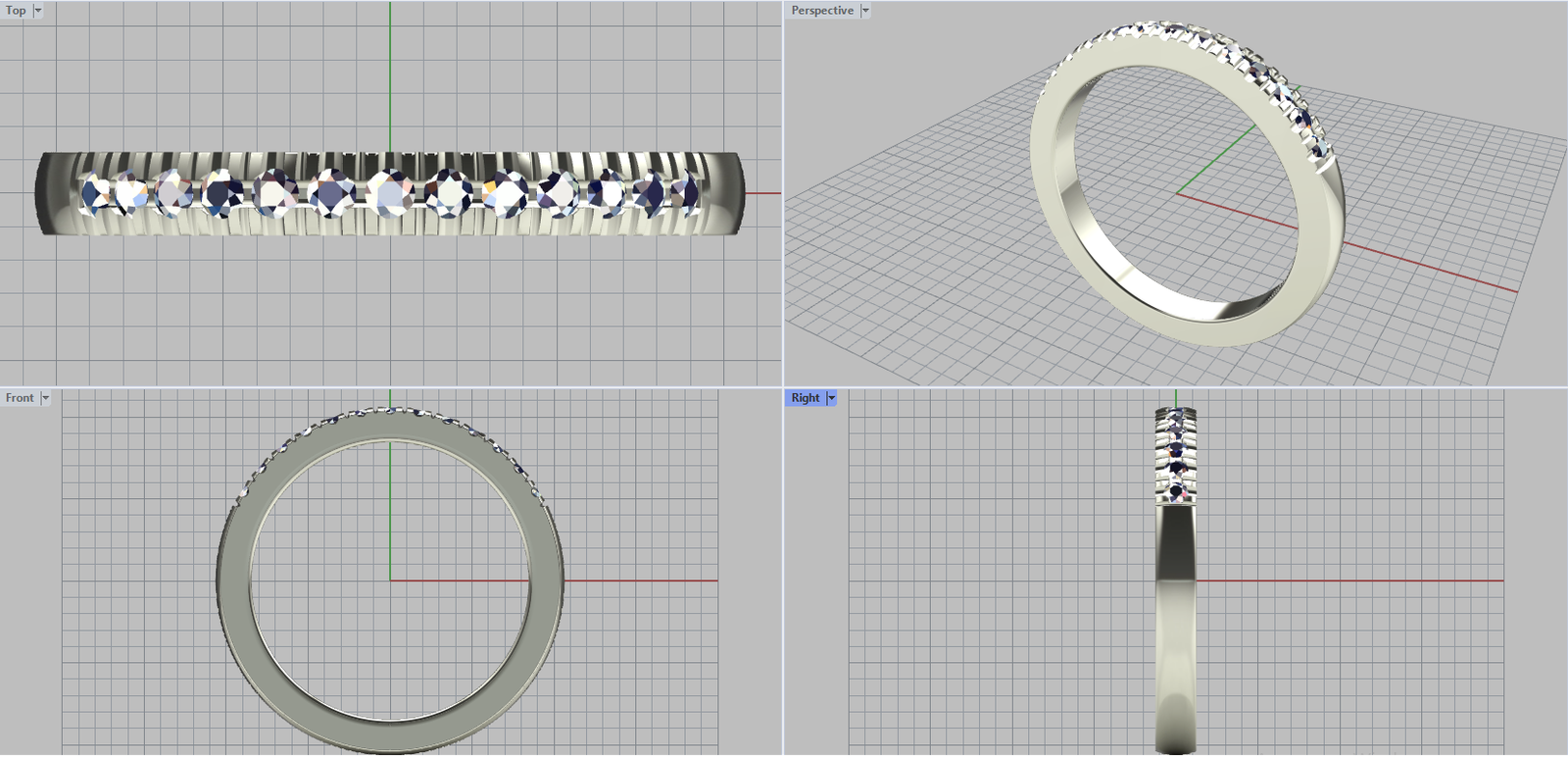
Task: Open the Perspective viewport dropdown arrow
Action: point(865,11)
